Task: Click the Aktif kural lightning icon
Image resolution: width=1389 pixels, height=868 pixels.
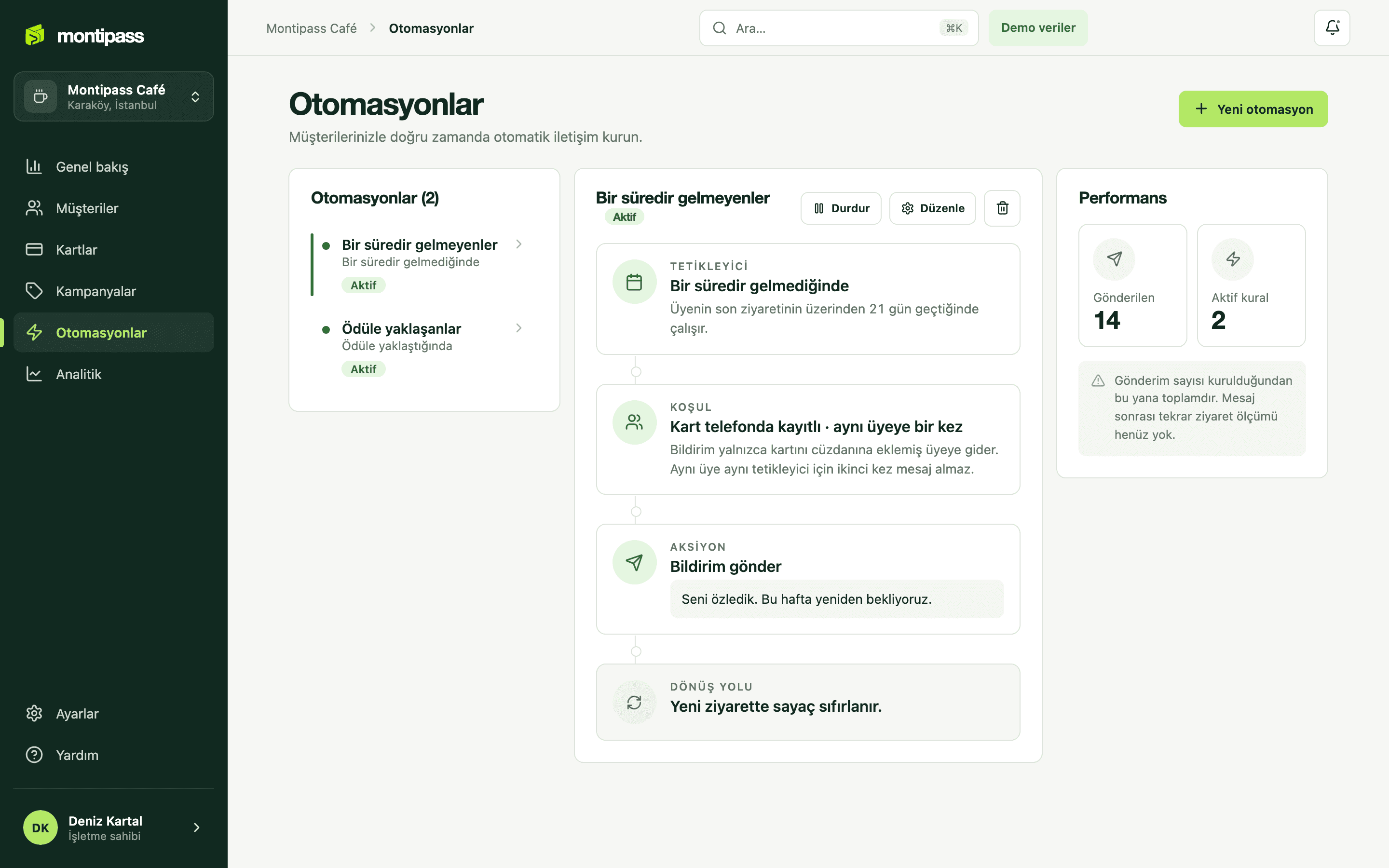Action: coord(1232,259)
